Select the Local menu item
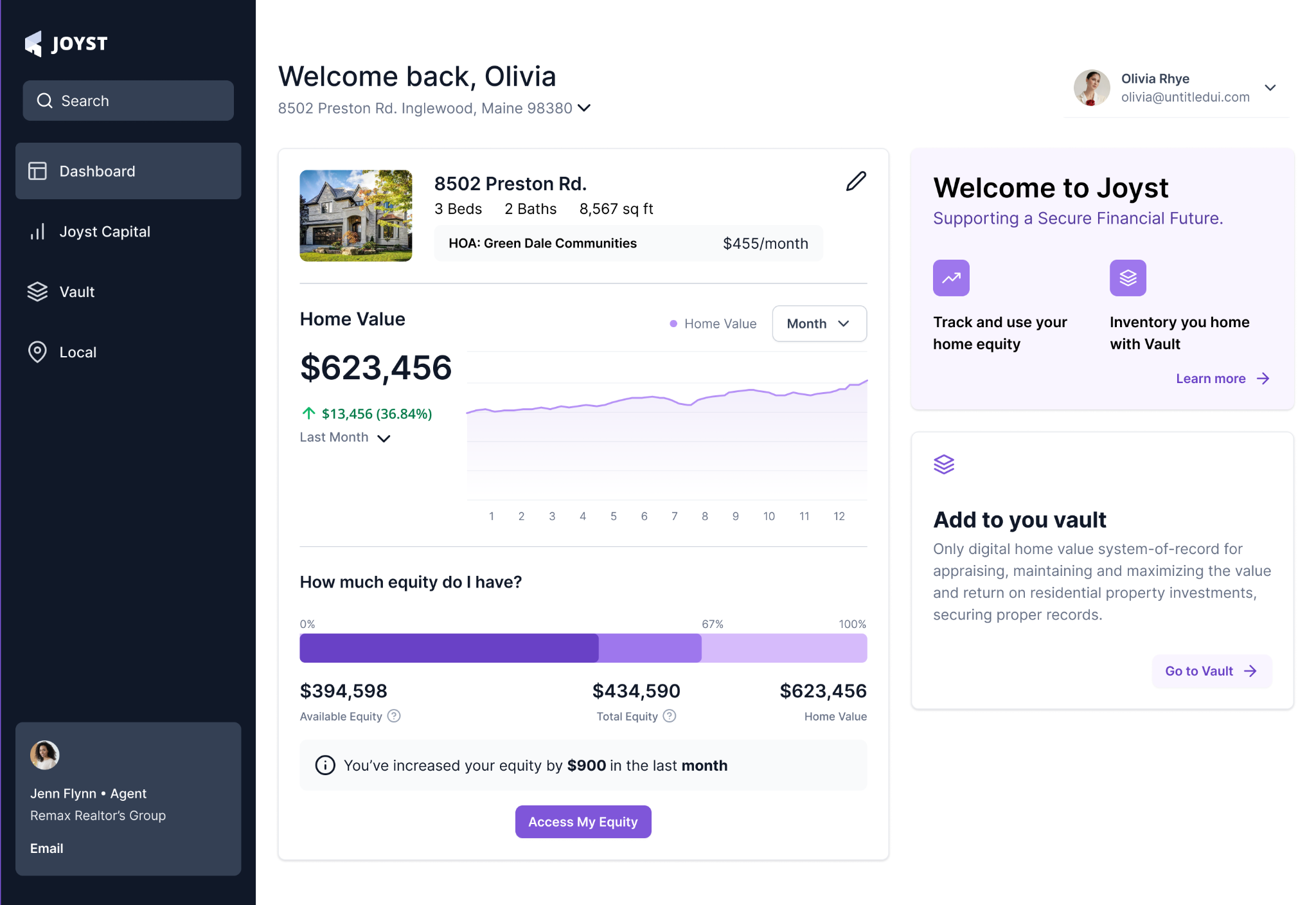Image resolution: width=1316 pixels, height=905 pixels. pos(77,352)
